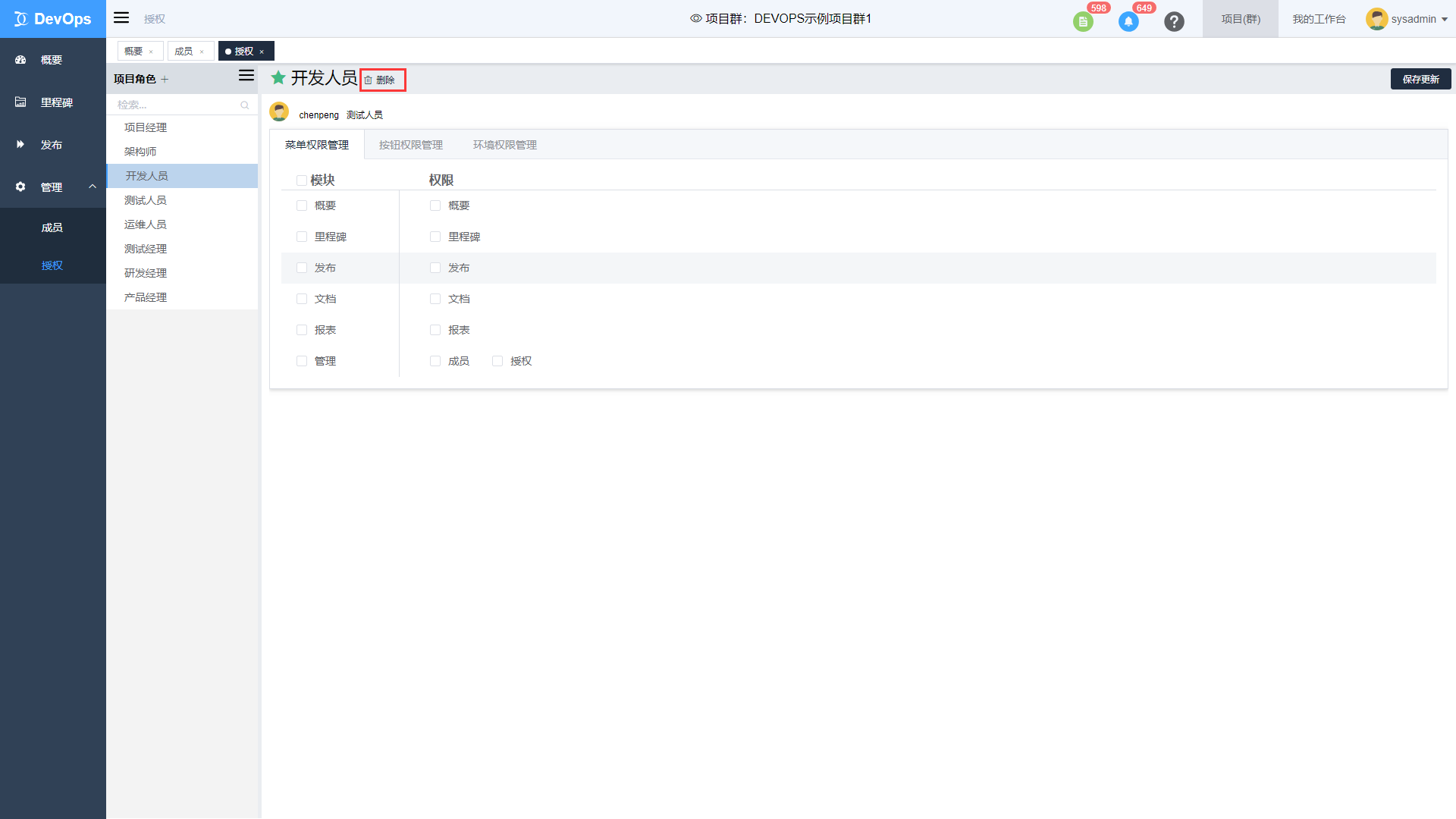The width and height of the screenshot is (1456, 819).
Task: Toggle 发布 module checkbox
Action: (x=302, y=267)
